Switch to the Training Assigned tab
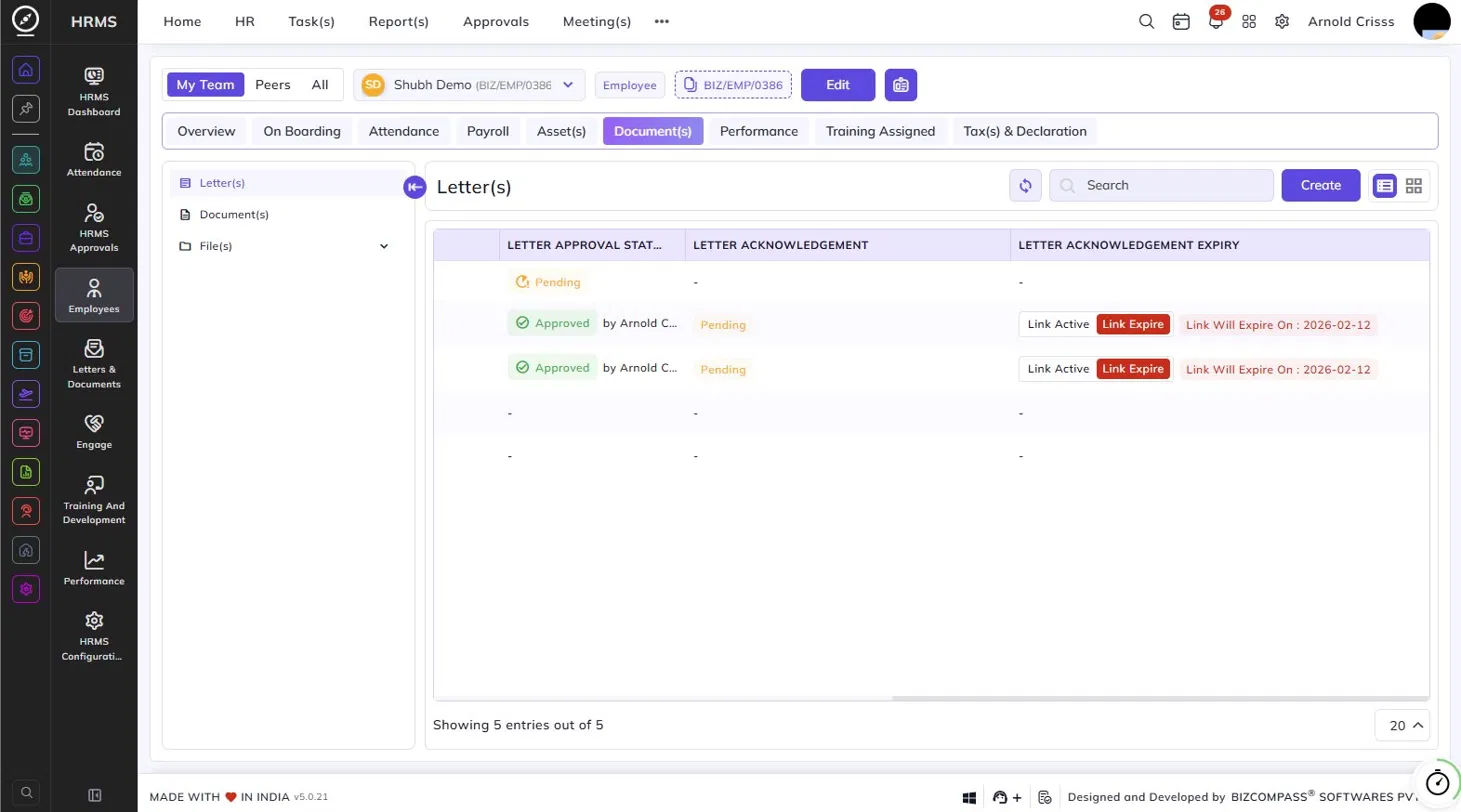Viewport: 1461px width, 812px height. pos(880,131)
